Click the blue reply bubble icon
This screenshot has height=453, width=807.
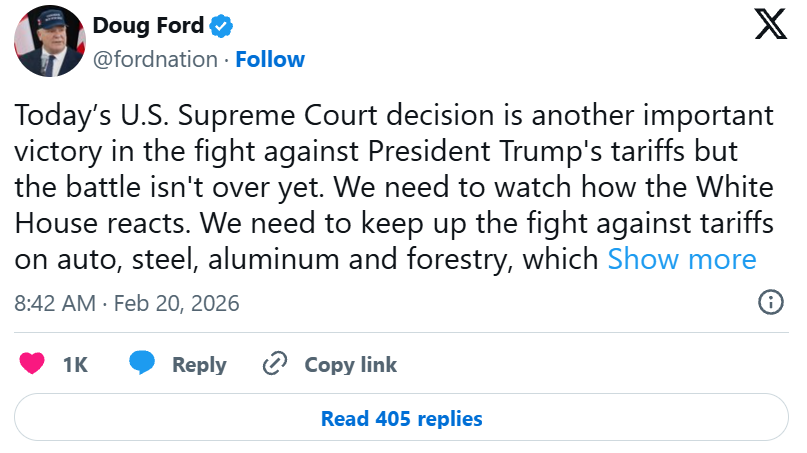143,364
